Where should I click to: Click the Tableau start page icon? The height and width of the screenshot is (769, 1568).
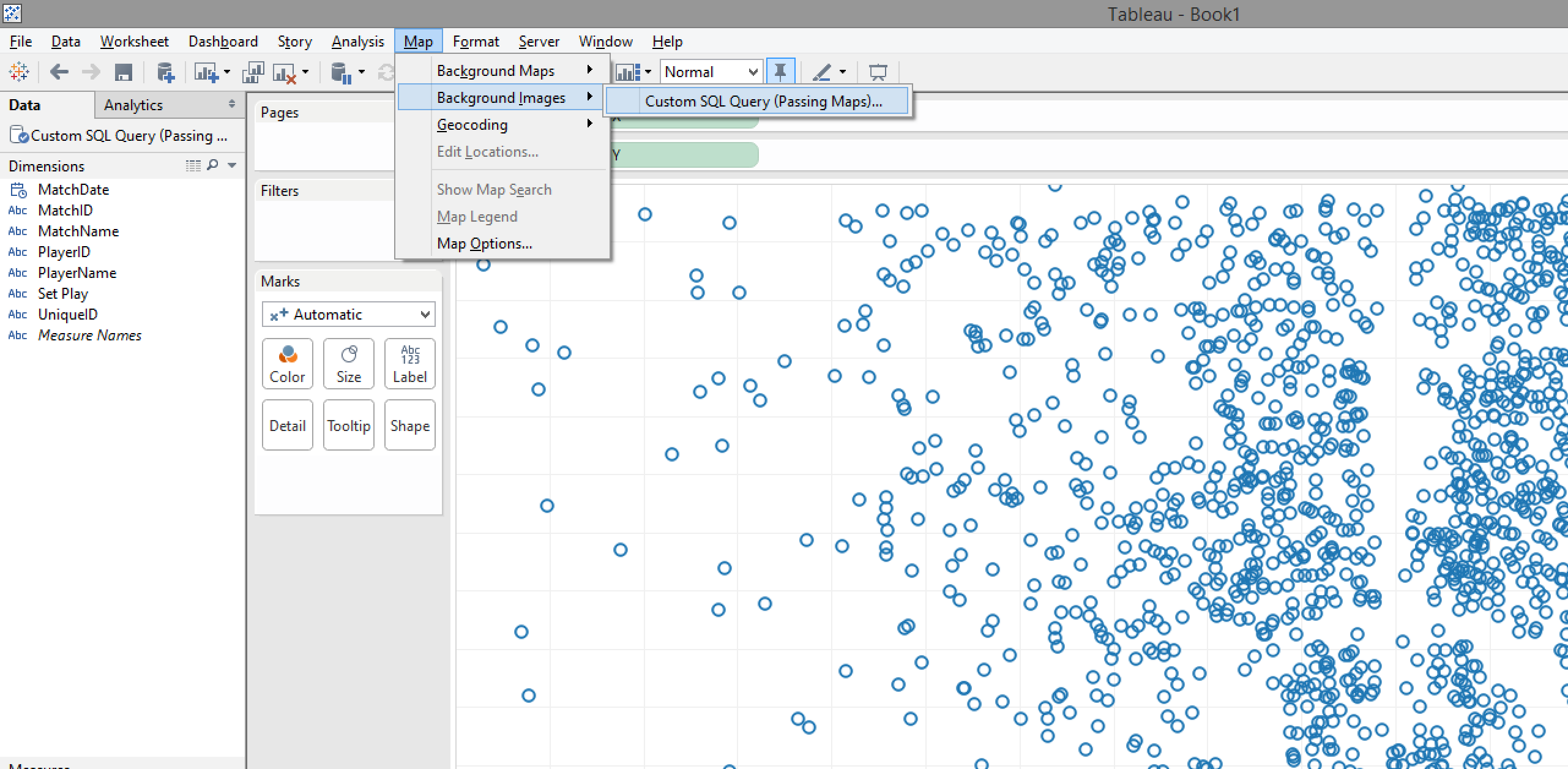click(x=19, y=72)
